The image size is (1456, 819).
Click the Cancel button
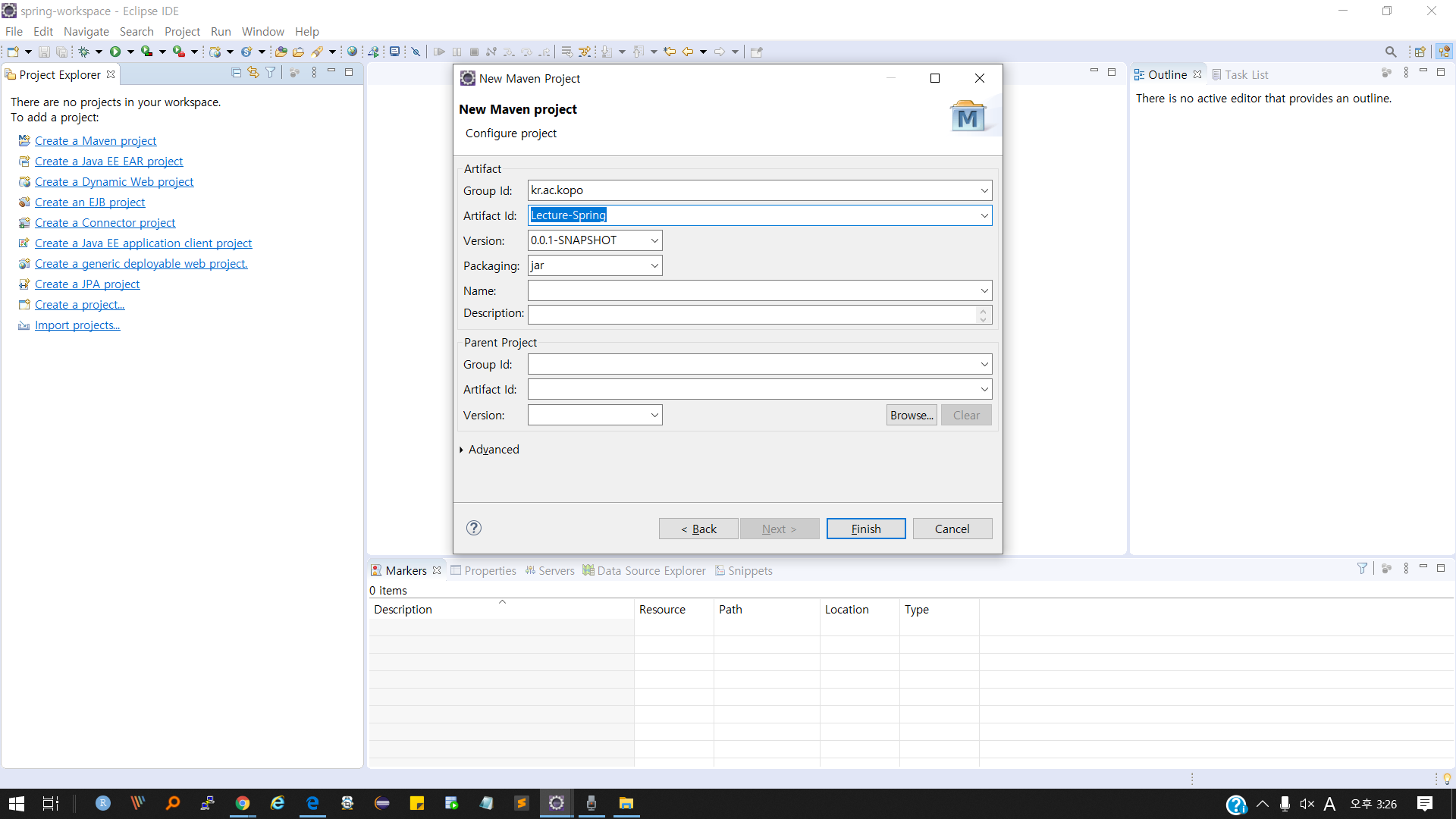pyautogui.click(x=952, y=529)
